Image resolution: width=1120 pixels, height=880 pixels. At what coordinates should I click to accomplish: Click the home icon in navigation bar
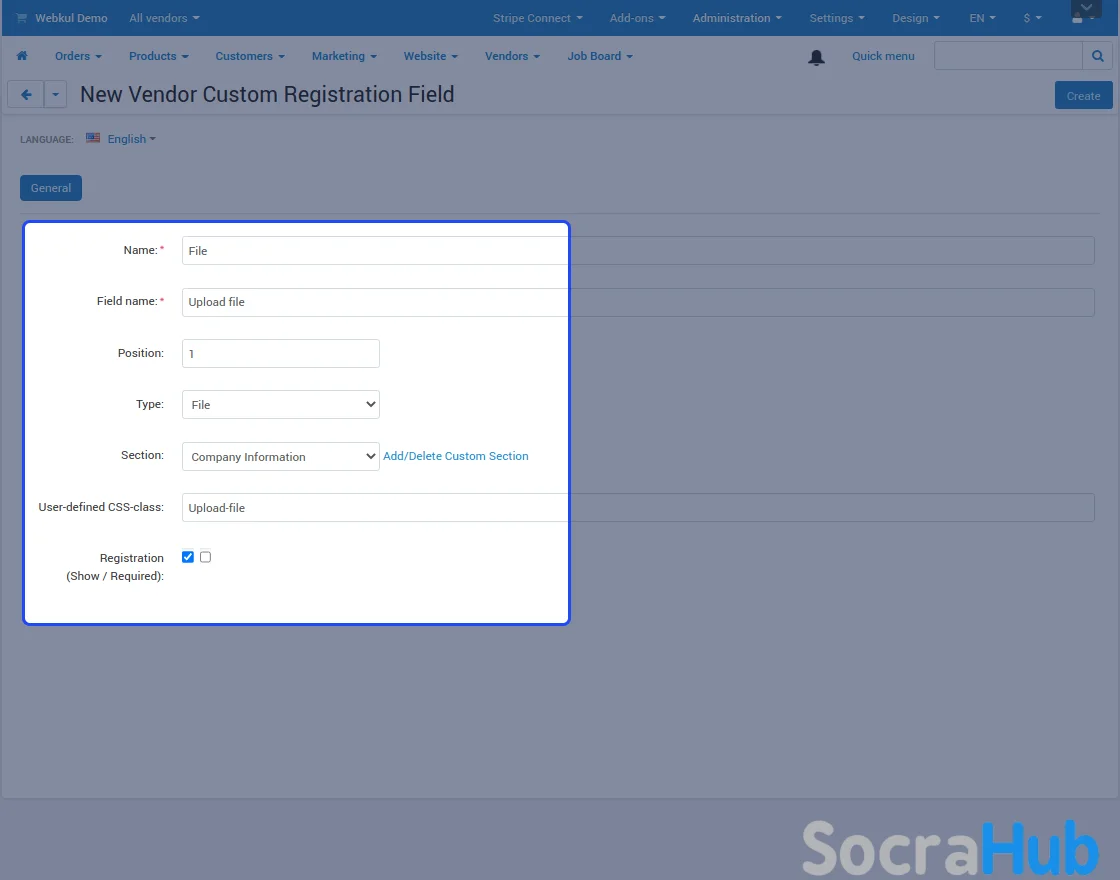click(22, 56)
